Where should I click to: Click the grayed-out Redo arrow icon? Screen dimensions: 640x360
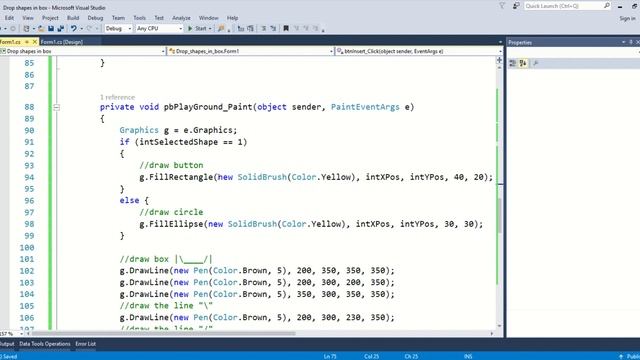[89, 29]
